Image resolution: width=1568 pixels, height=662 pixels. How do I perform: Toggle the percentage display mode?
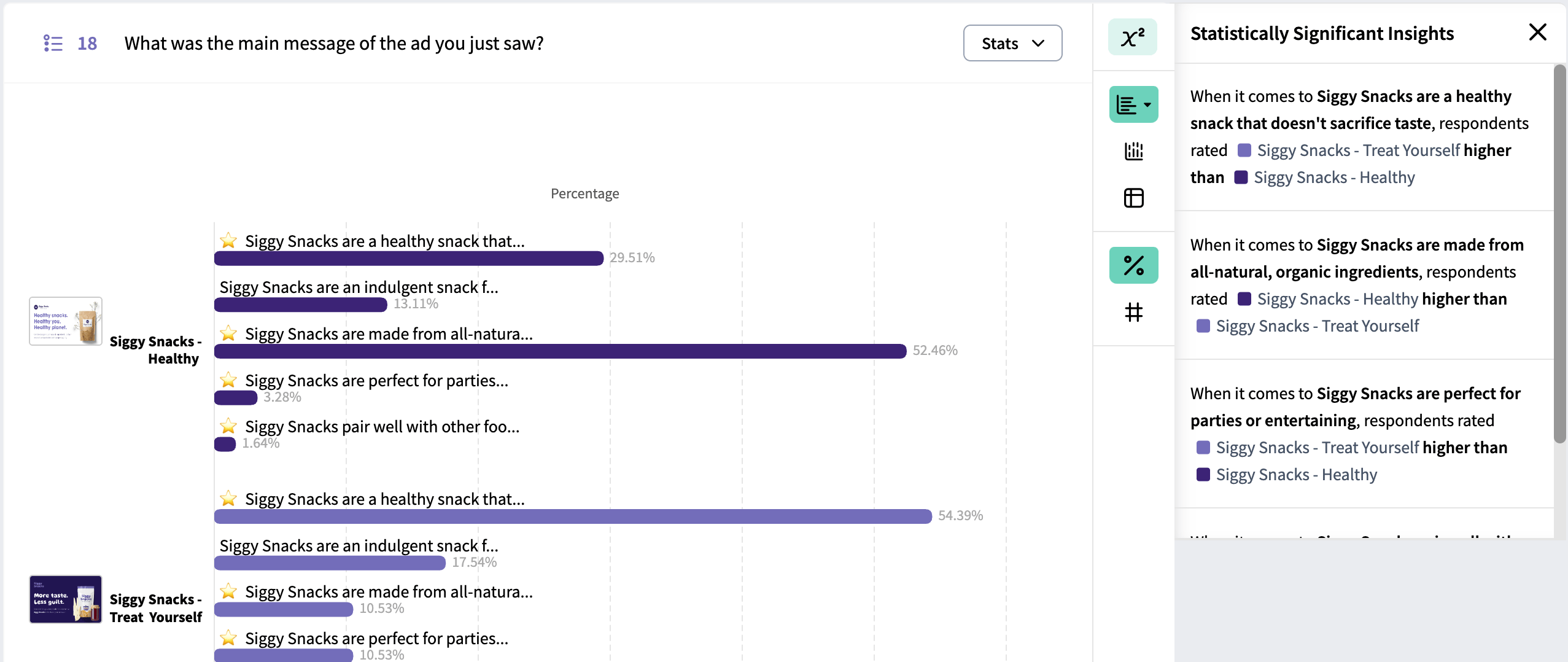coord(1133,265)
